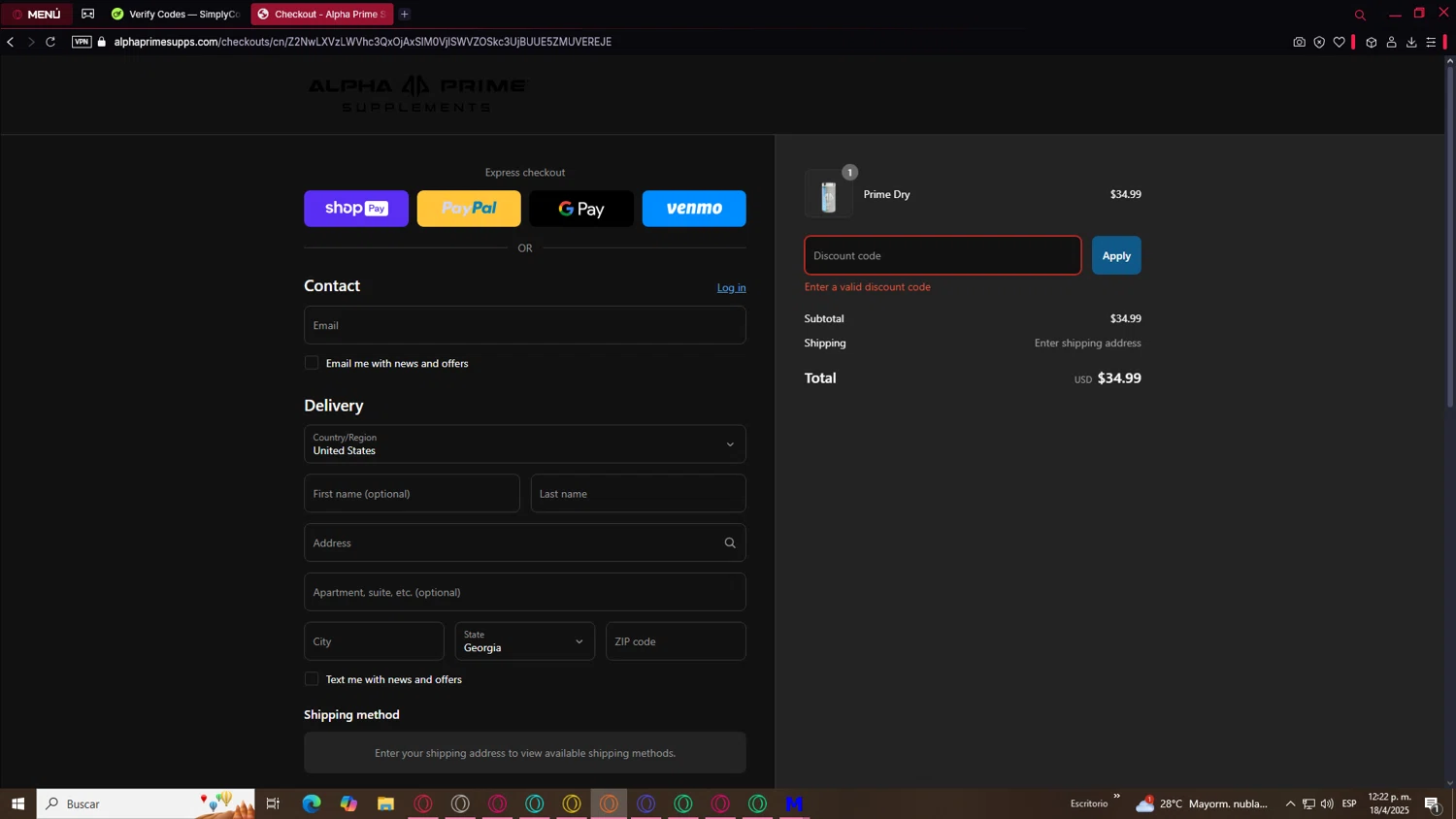Pay with Shop Pay express button

coord(356,209)
